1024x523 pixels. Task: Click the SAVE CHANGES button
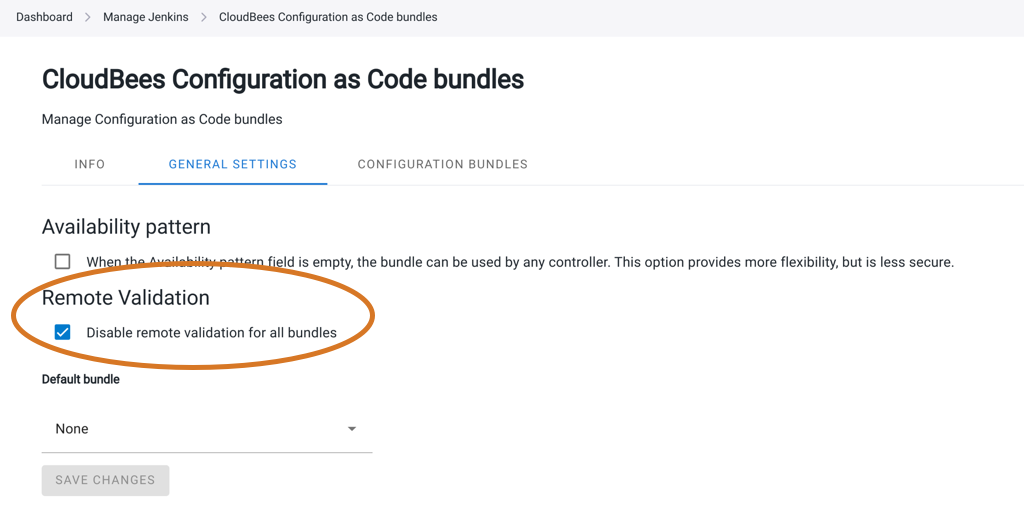point(105,480)
